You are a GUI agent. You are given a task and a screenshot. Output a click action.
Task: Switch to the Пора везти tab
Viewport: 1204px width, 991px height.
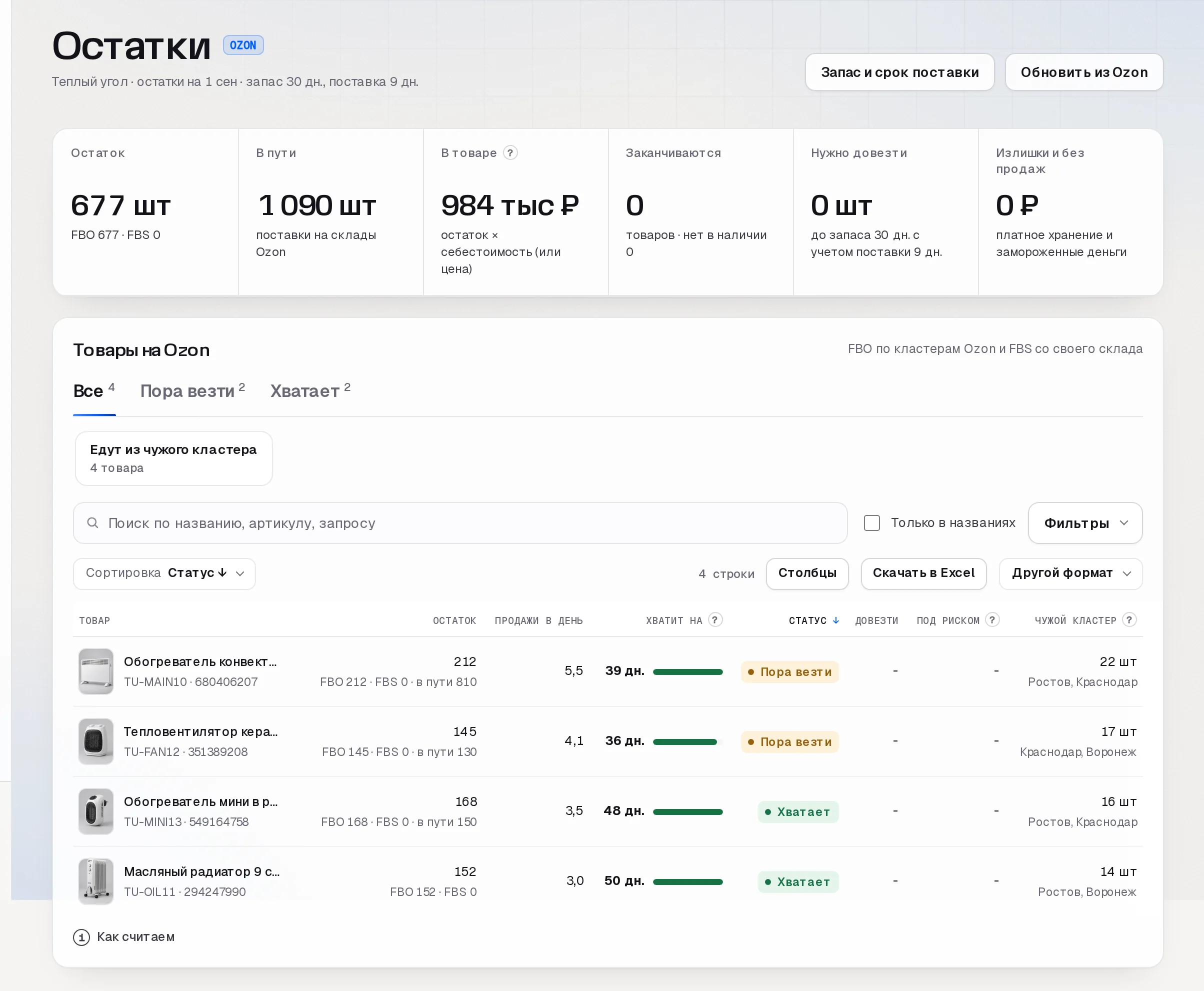coord(192,391)
